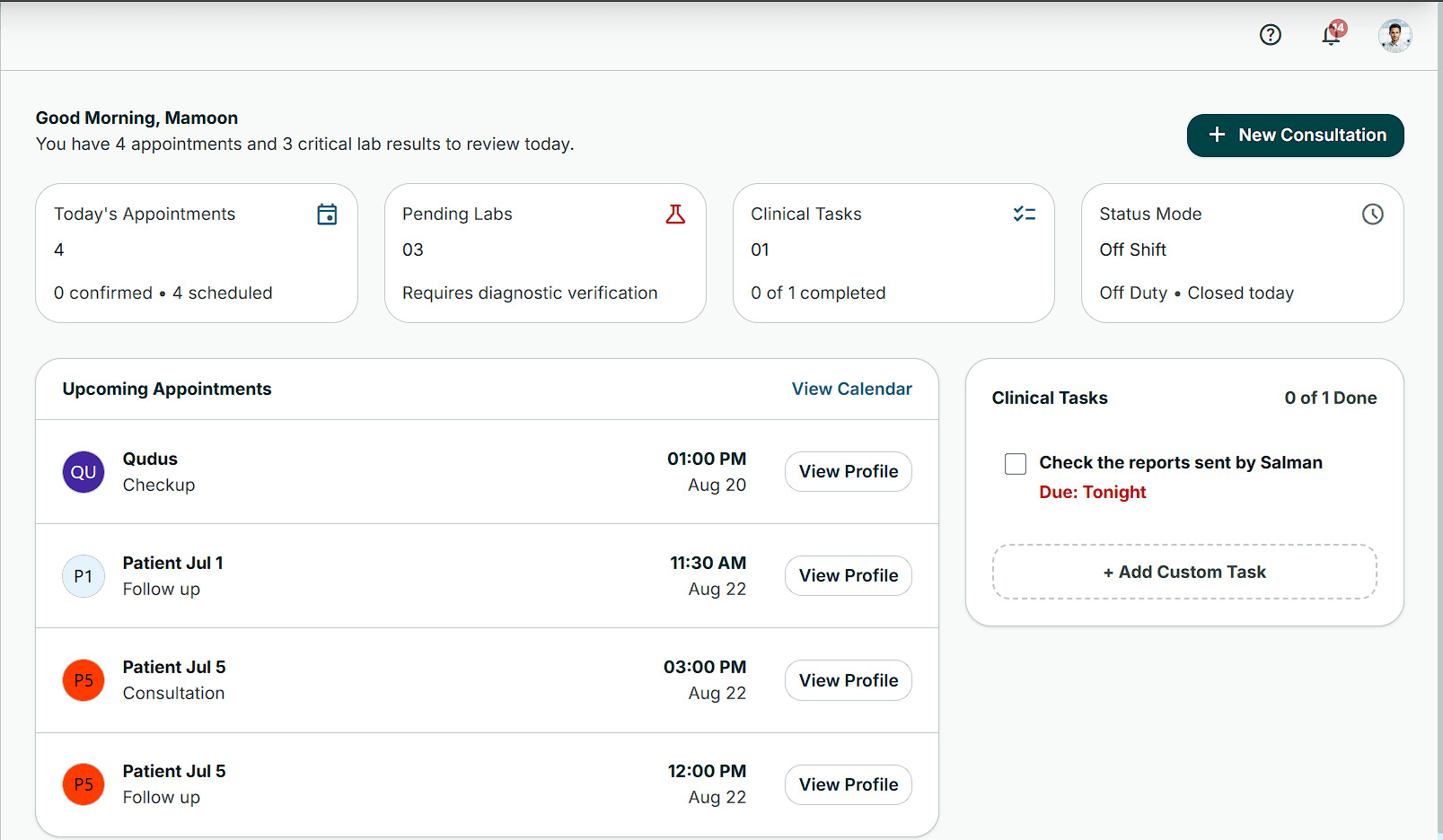Click the red notification count badge

1339,28
